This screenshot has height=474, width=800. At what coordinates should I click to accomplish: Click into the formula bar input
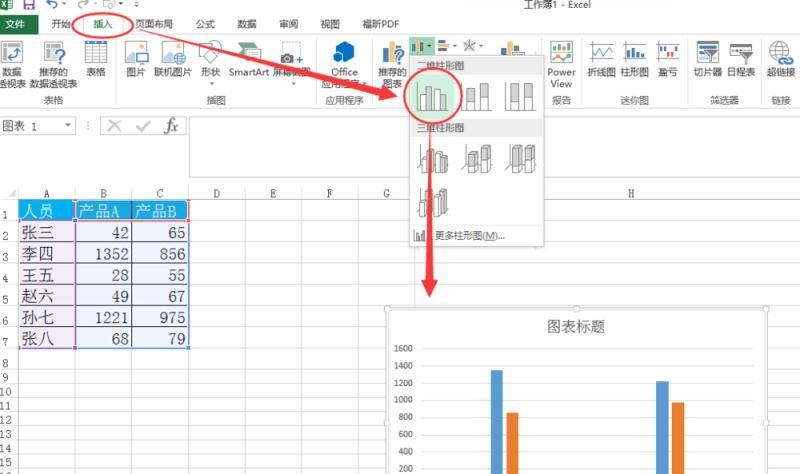[x=494, y=147]
